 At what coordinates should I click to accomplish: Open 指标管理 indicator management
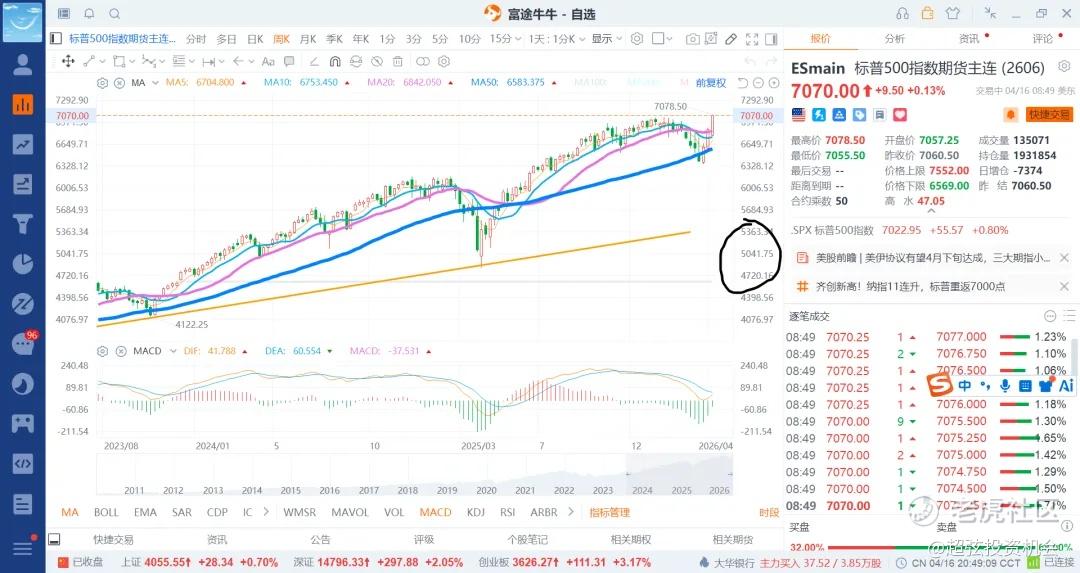pyautogui.click(x=610, y=512)
